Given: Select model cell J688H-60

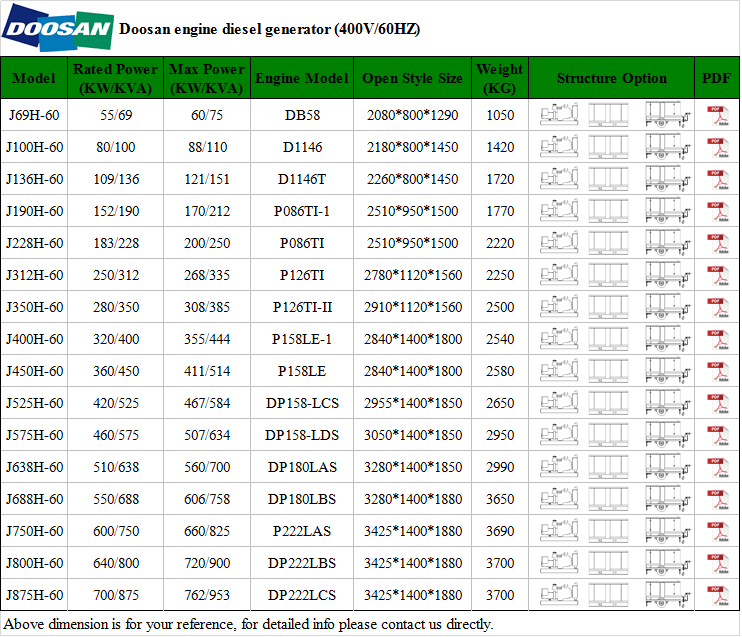Looking at the screenshot, I should pos(34,499).
